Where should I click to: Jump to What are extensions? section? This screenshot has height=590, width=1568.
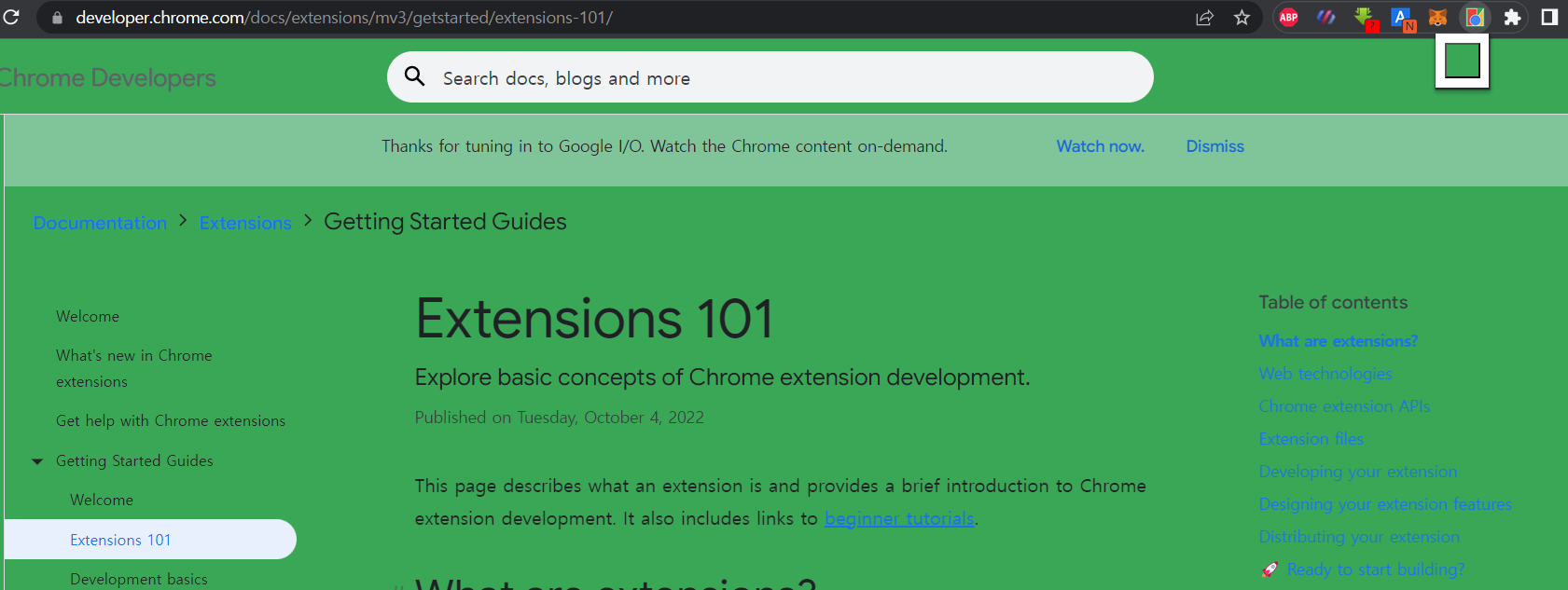1338,341
